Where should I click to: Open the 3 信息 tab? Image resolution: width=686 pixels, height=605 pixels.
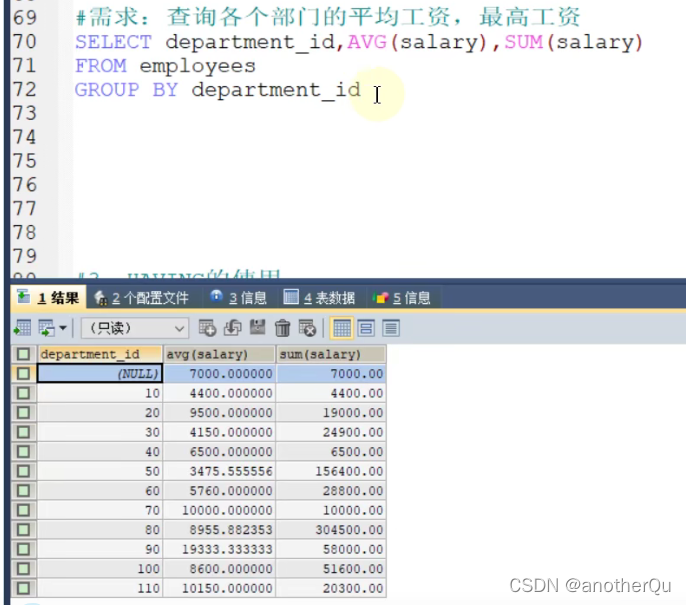pyautogui.click(x=238, y=298)
